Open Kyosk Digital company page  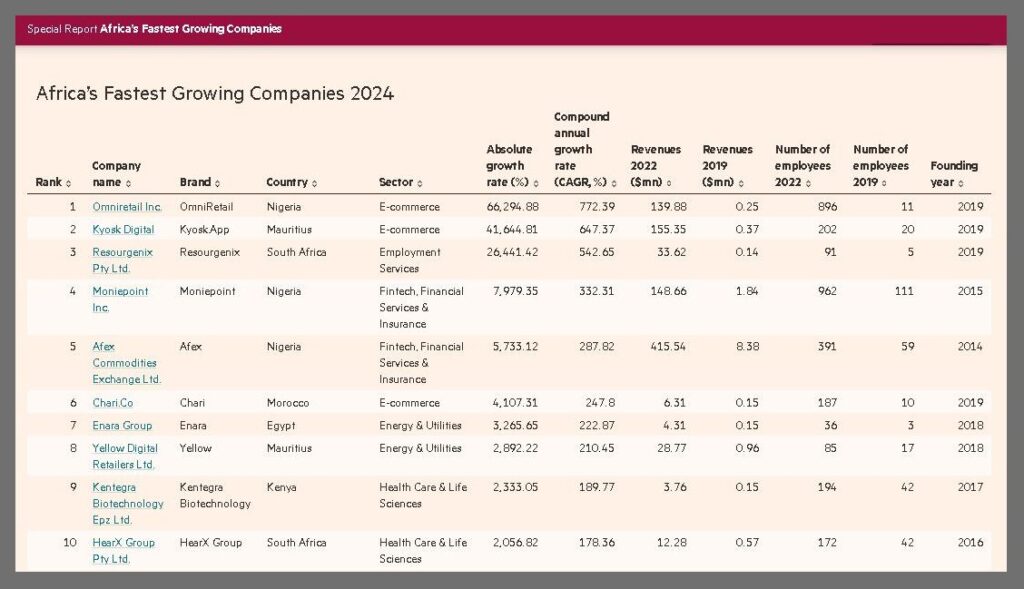123,229
